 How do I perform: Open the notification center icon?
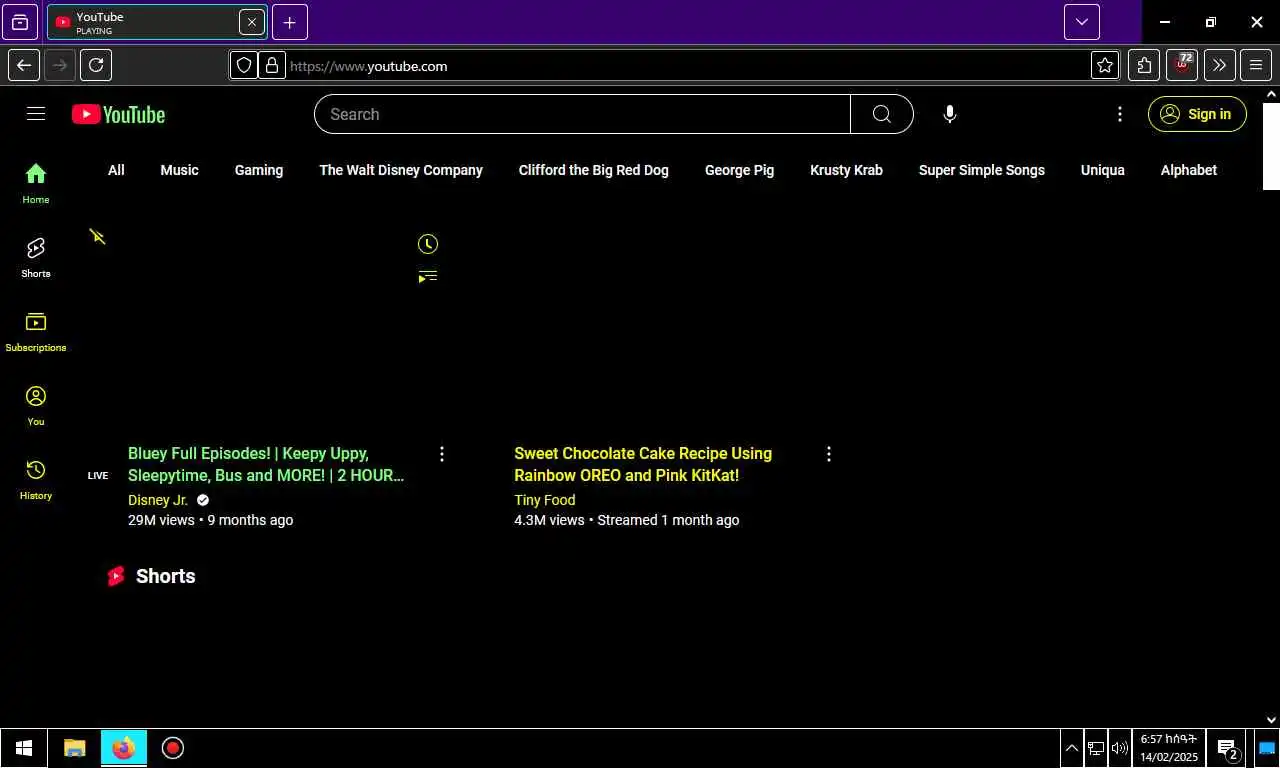(1228, 748)
